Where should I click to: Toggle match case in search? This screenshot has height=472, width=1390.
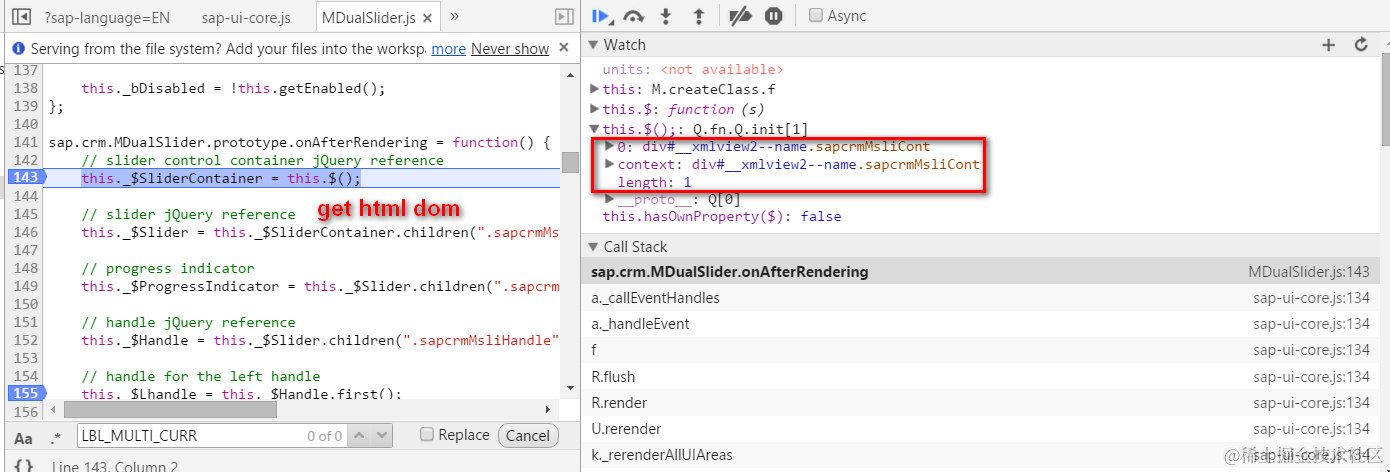[23, 437]
